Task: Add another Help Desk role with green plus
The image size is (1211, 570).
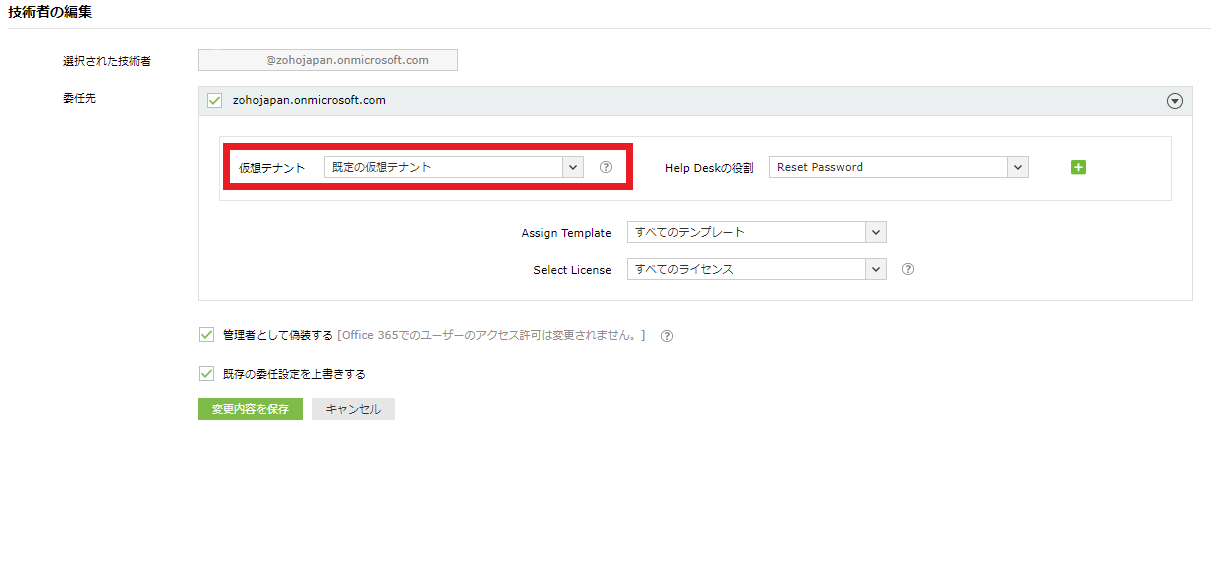Action: click(1078, 167)
